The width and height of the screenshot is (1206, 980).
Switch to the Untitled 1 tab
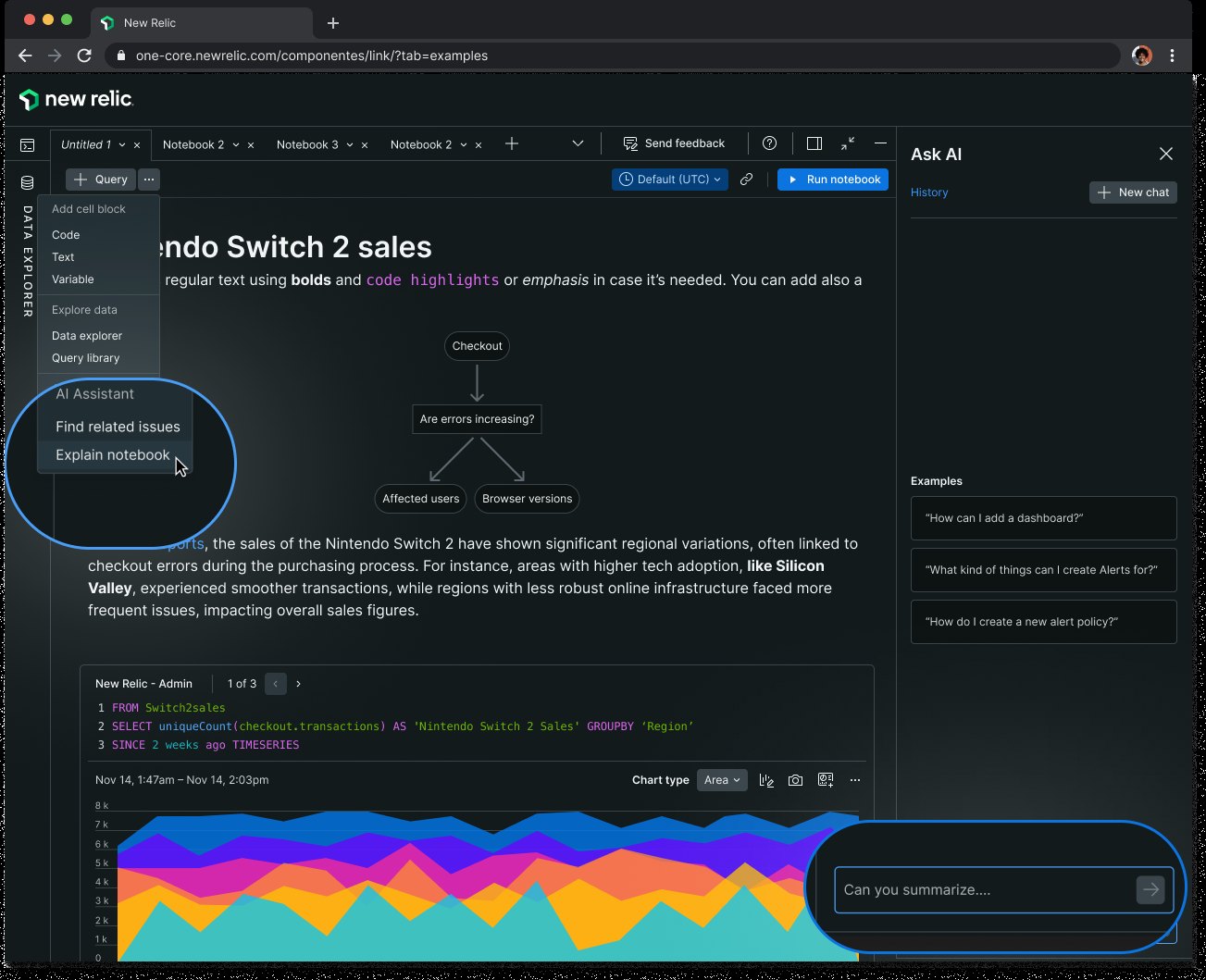point(86,144)
